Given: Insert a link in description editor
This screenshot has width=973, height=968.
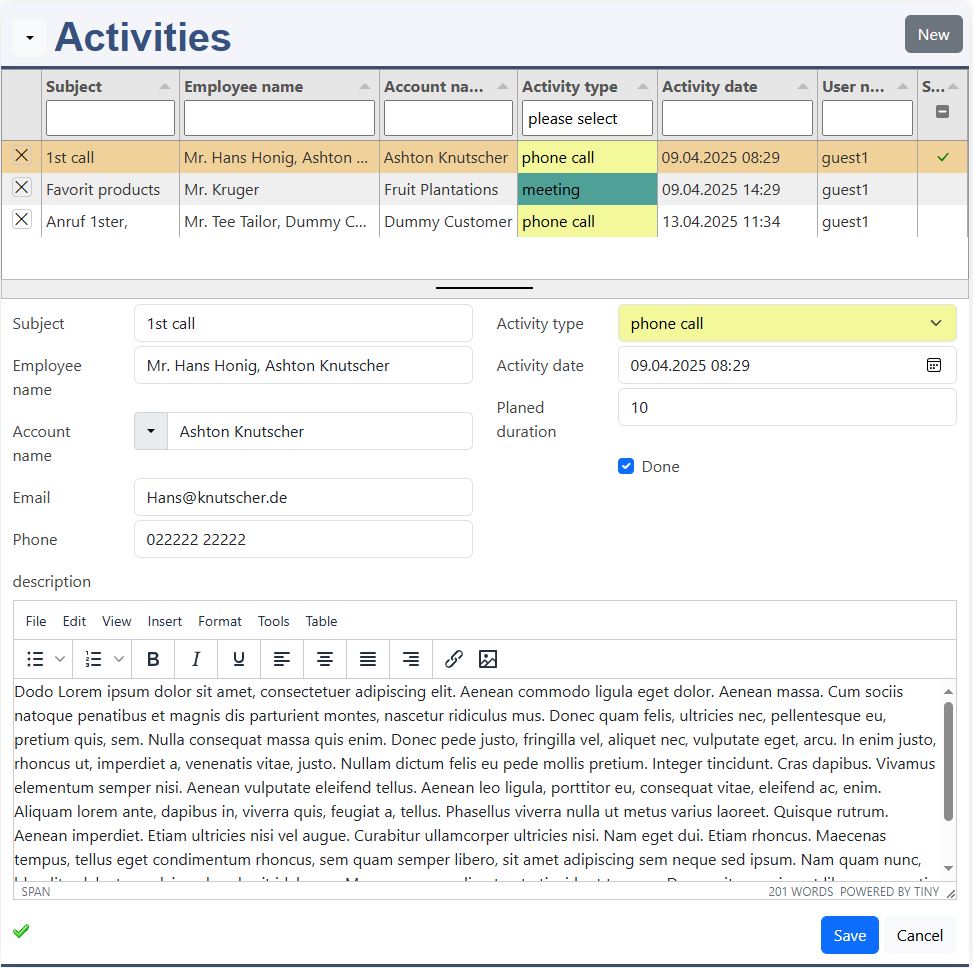Looking at the screenshot, I should (454, 659).
